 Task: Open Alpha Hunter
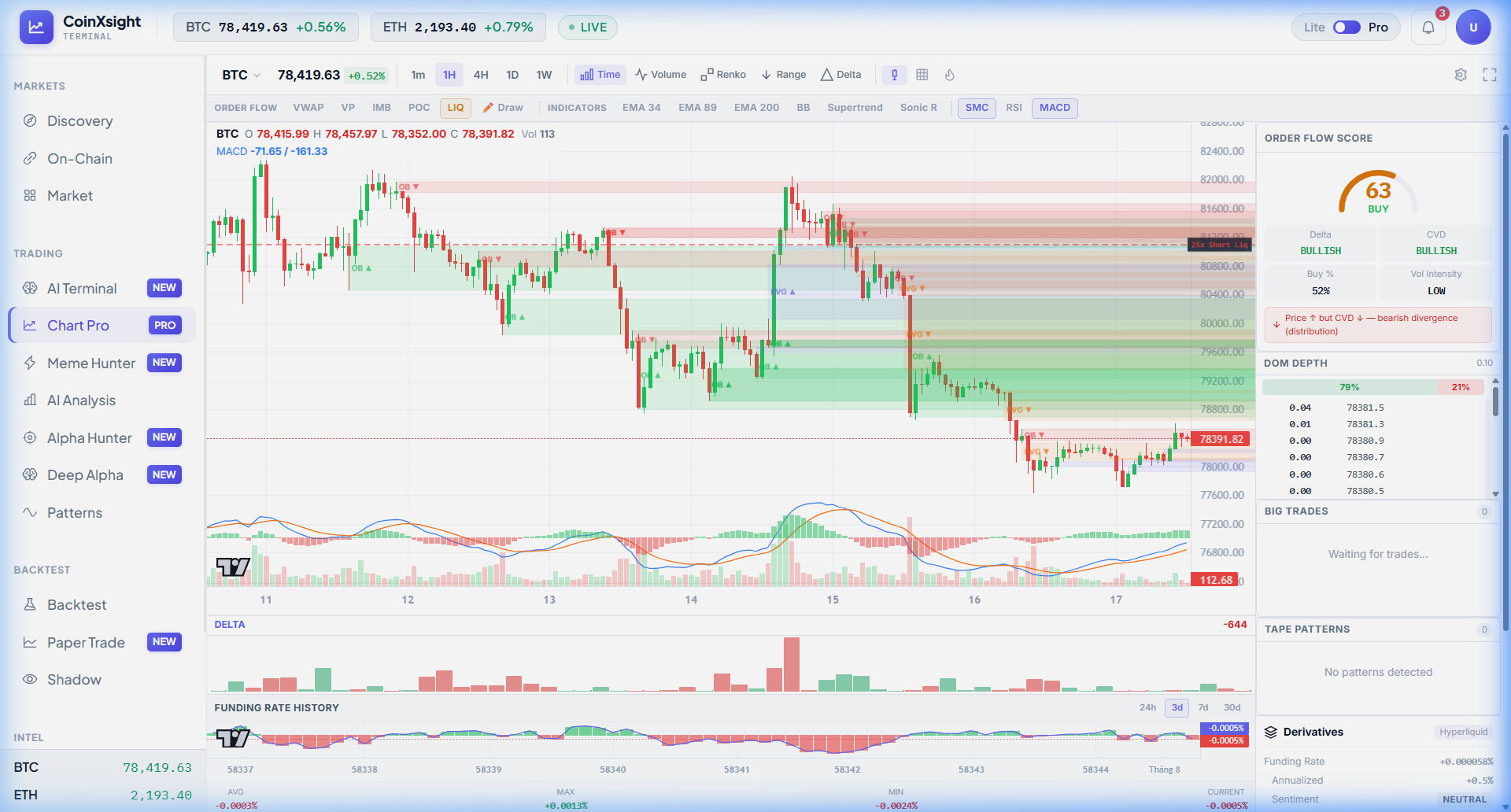(102, 438)
